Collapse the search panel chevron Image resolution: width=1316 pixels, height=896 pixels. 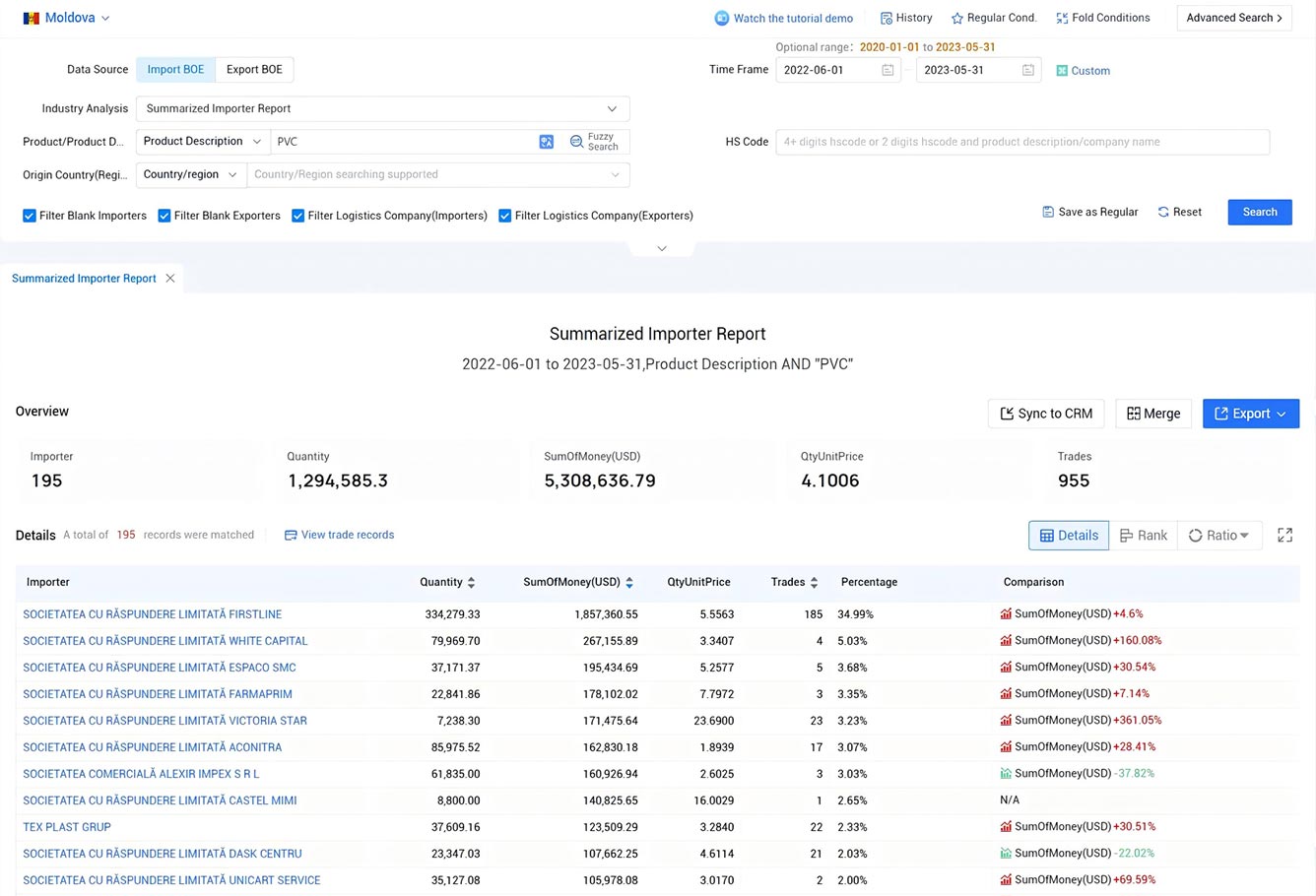coord(662,248)
